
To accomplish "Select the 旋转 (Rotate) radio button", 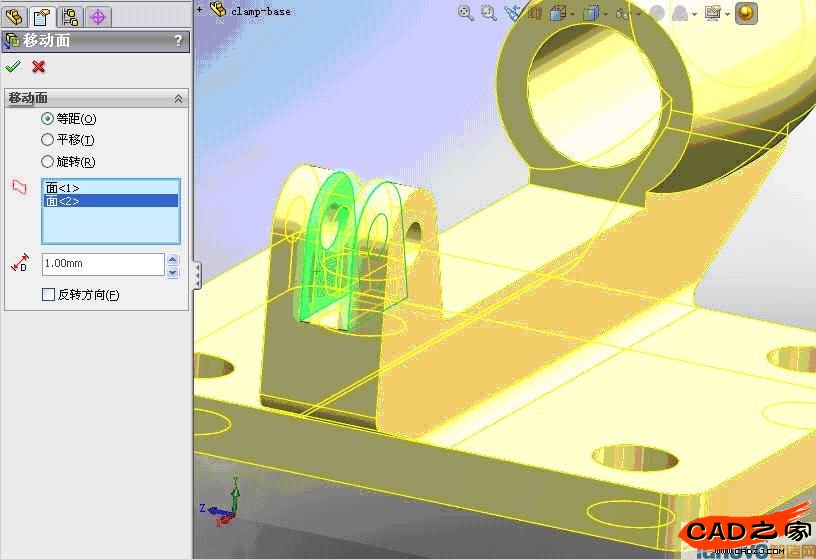I will click(48, 162).
